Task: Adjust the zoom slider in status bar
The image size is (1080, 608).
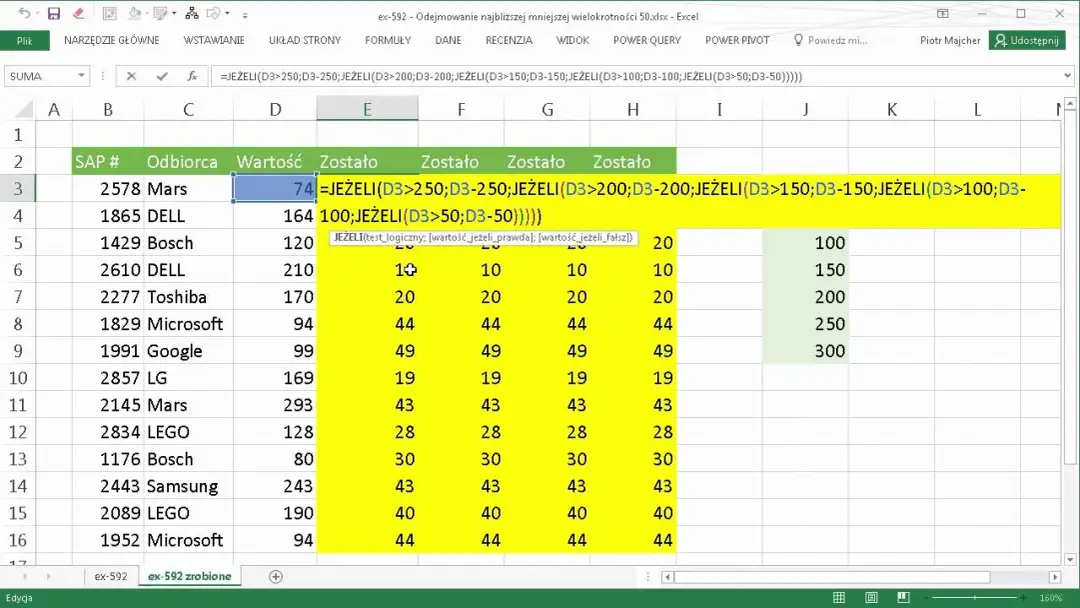Action: (x=975, y=598)
